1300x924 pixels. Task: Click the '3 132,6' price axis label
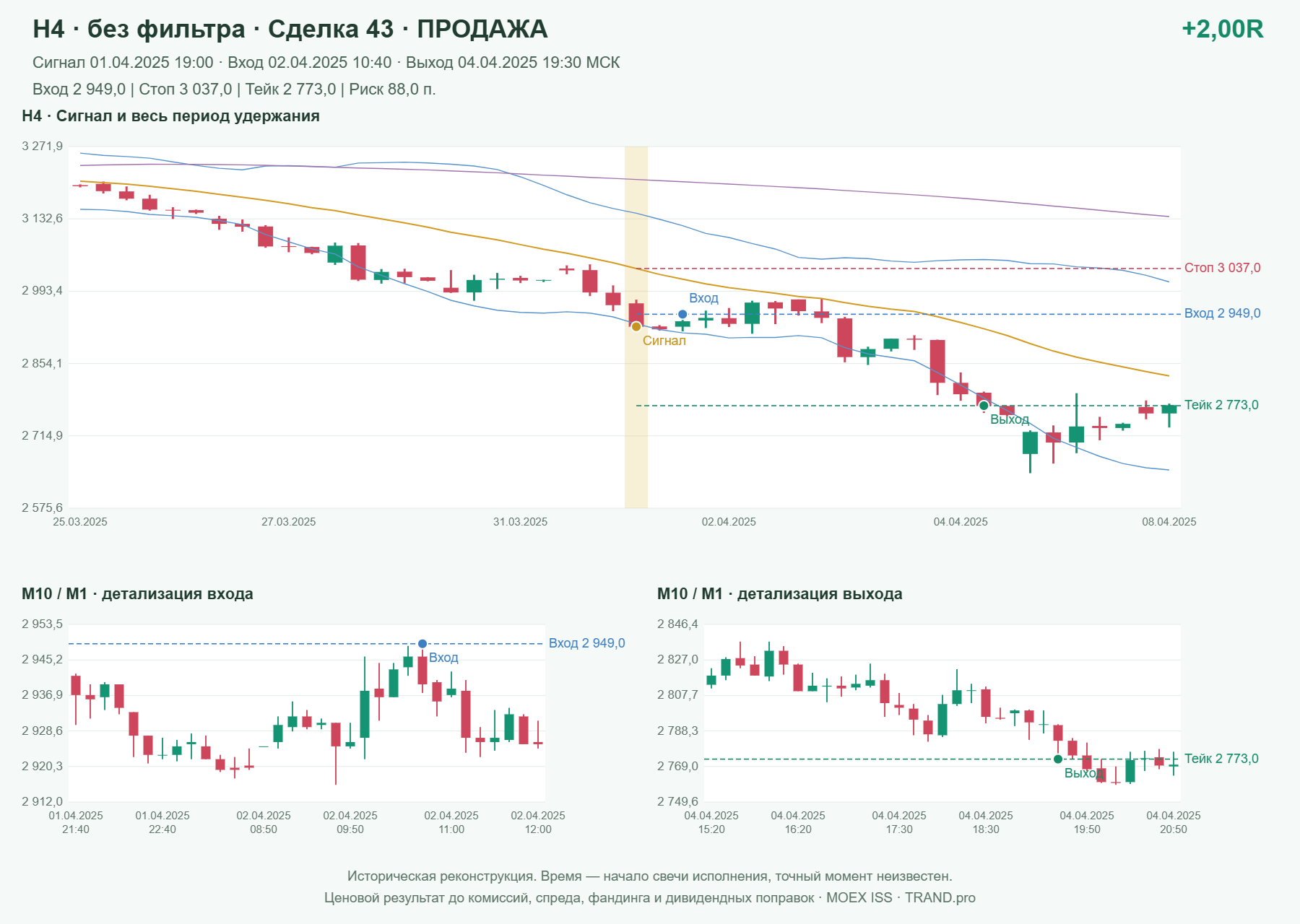pos(43,219)
